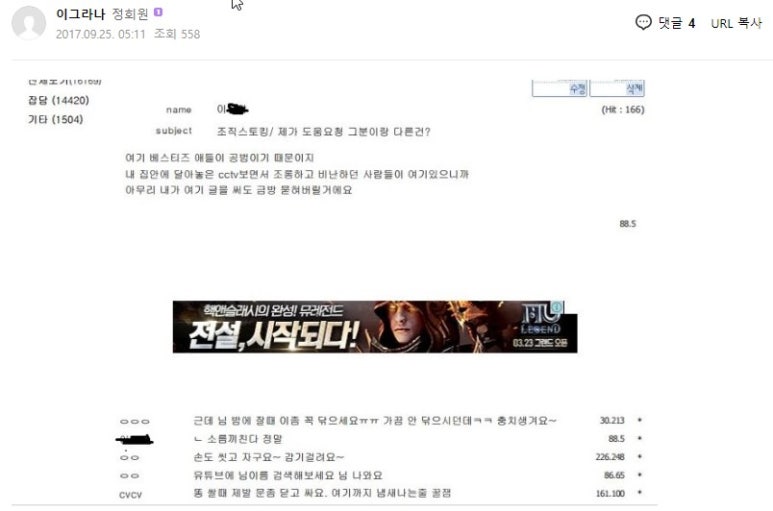Click the commenter name cvcv
The width and height of the screenshot is (773, 511).
[x=131, y=495]
